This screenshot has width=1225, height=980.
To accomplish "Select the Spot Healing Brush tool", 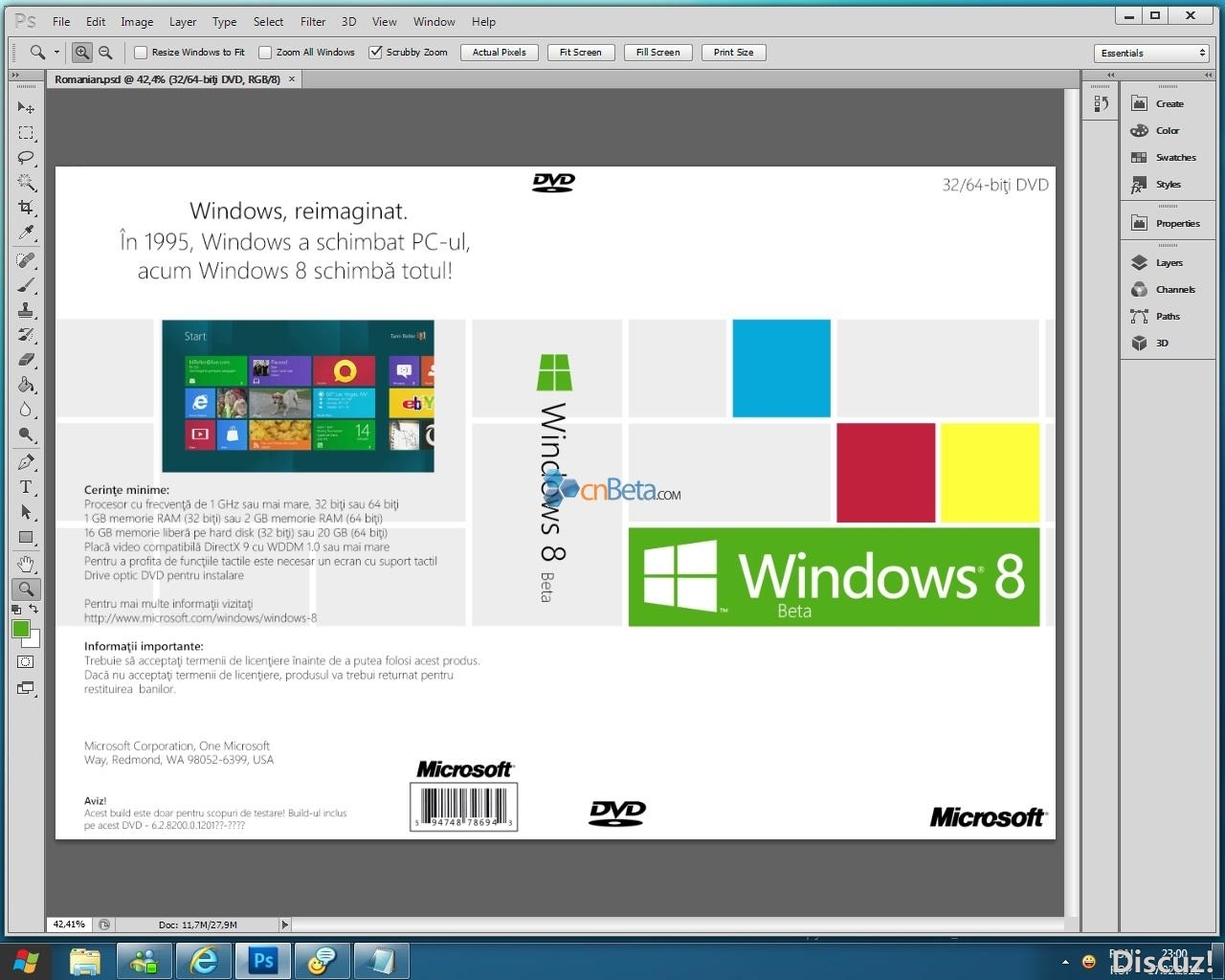I will (x=26, y=260).
